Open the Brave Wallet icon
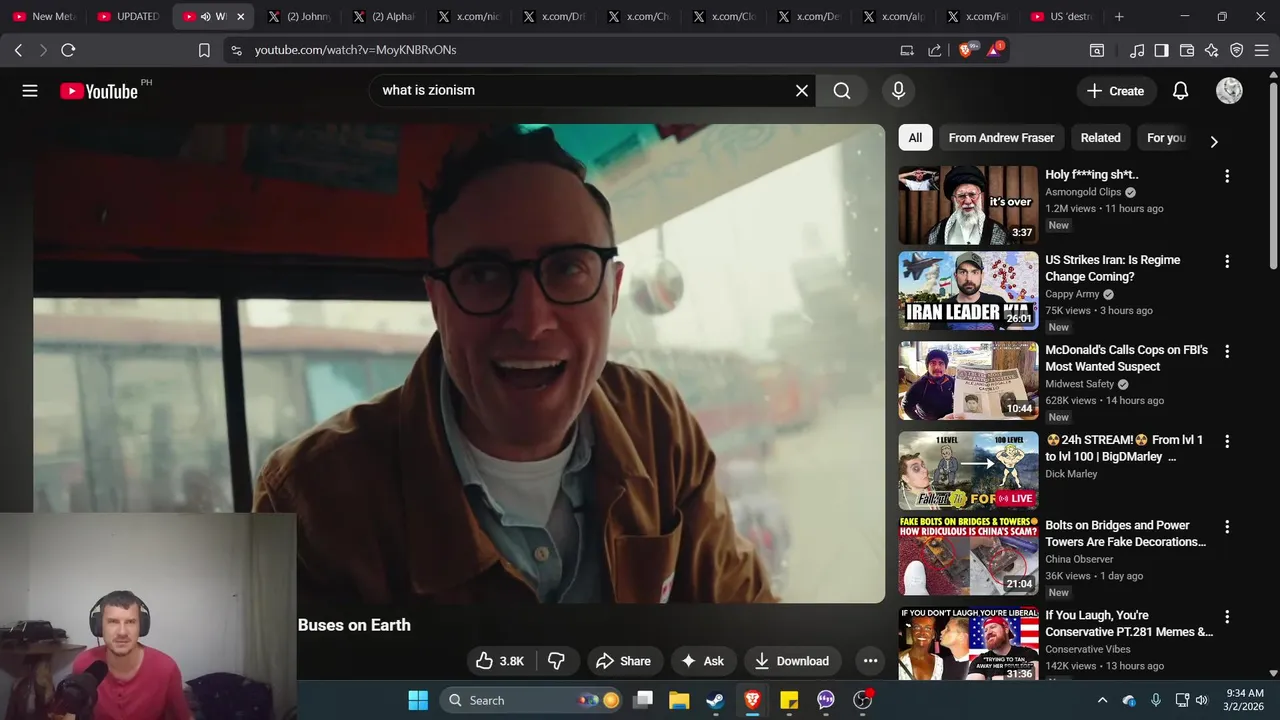 pyautogui.click(x=1187, y=50)
